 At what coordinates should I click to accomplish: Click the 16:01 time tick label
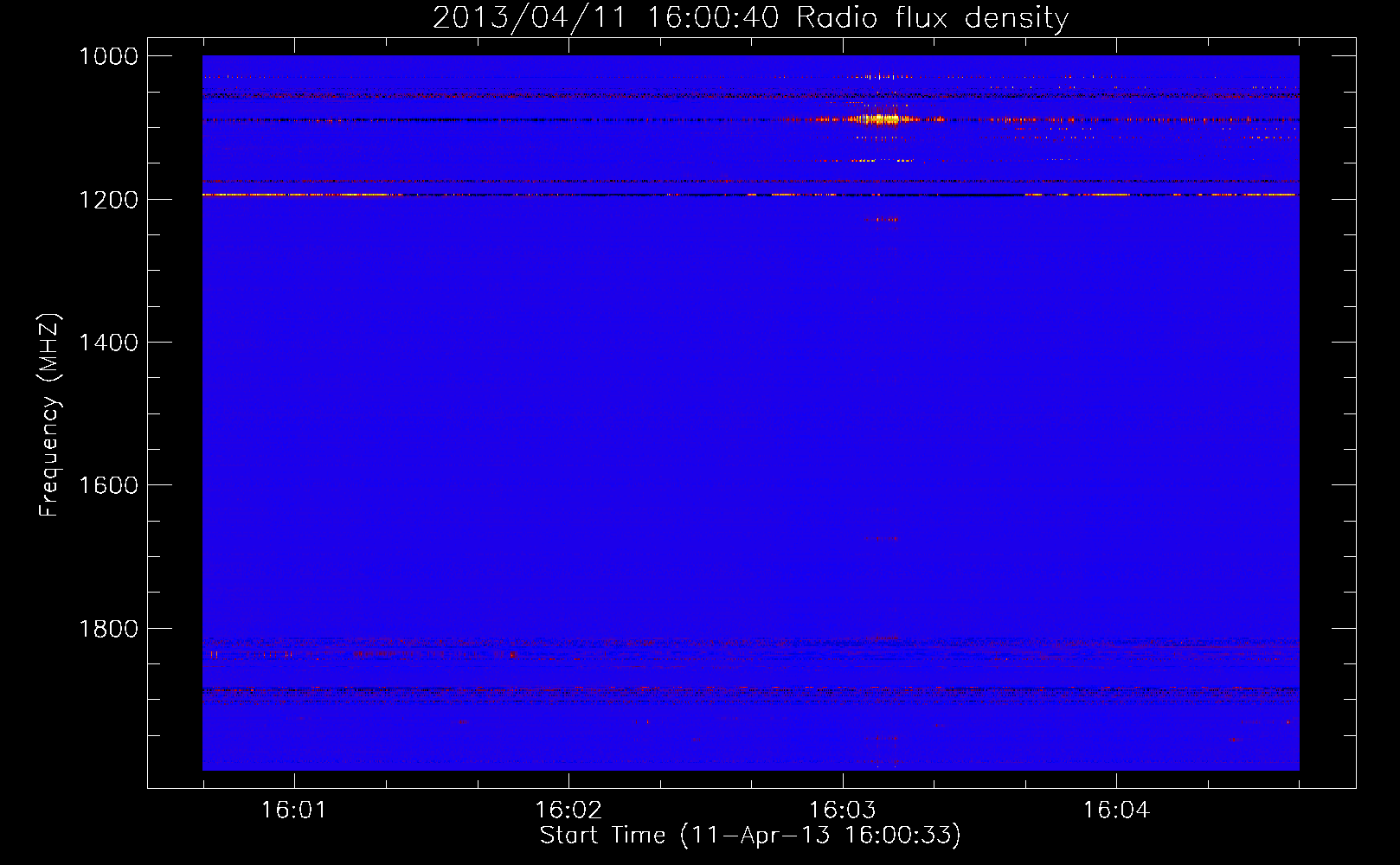pos(294,810)
